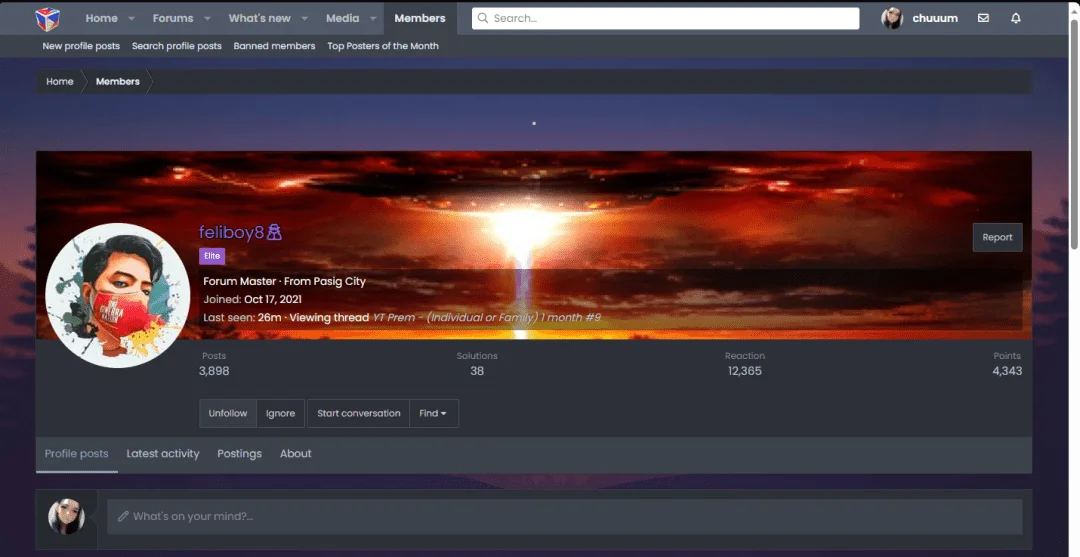Screen dimensions: 1080x557
Task: Click the Posts count 3,898
Action: 214,371
